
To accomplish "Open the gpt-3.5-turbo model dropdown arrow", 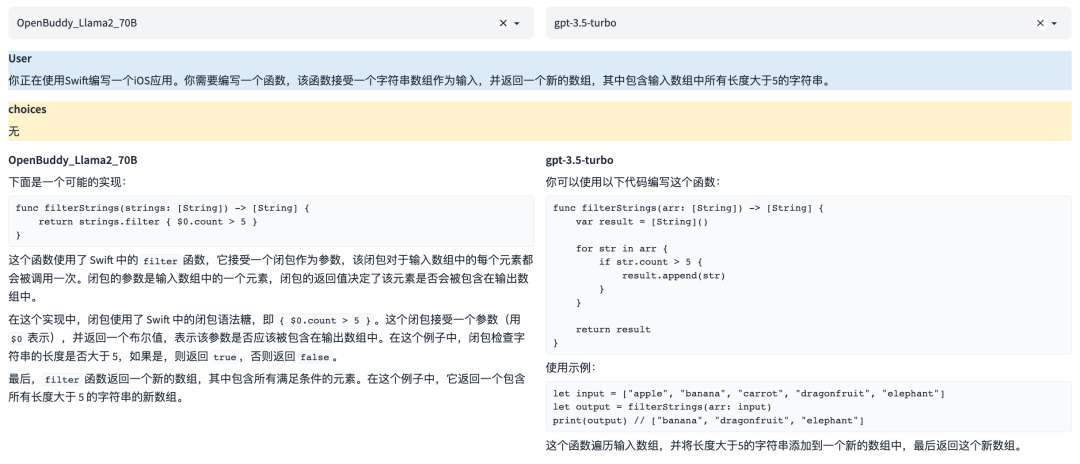I will coord(1055,23).
